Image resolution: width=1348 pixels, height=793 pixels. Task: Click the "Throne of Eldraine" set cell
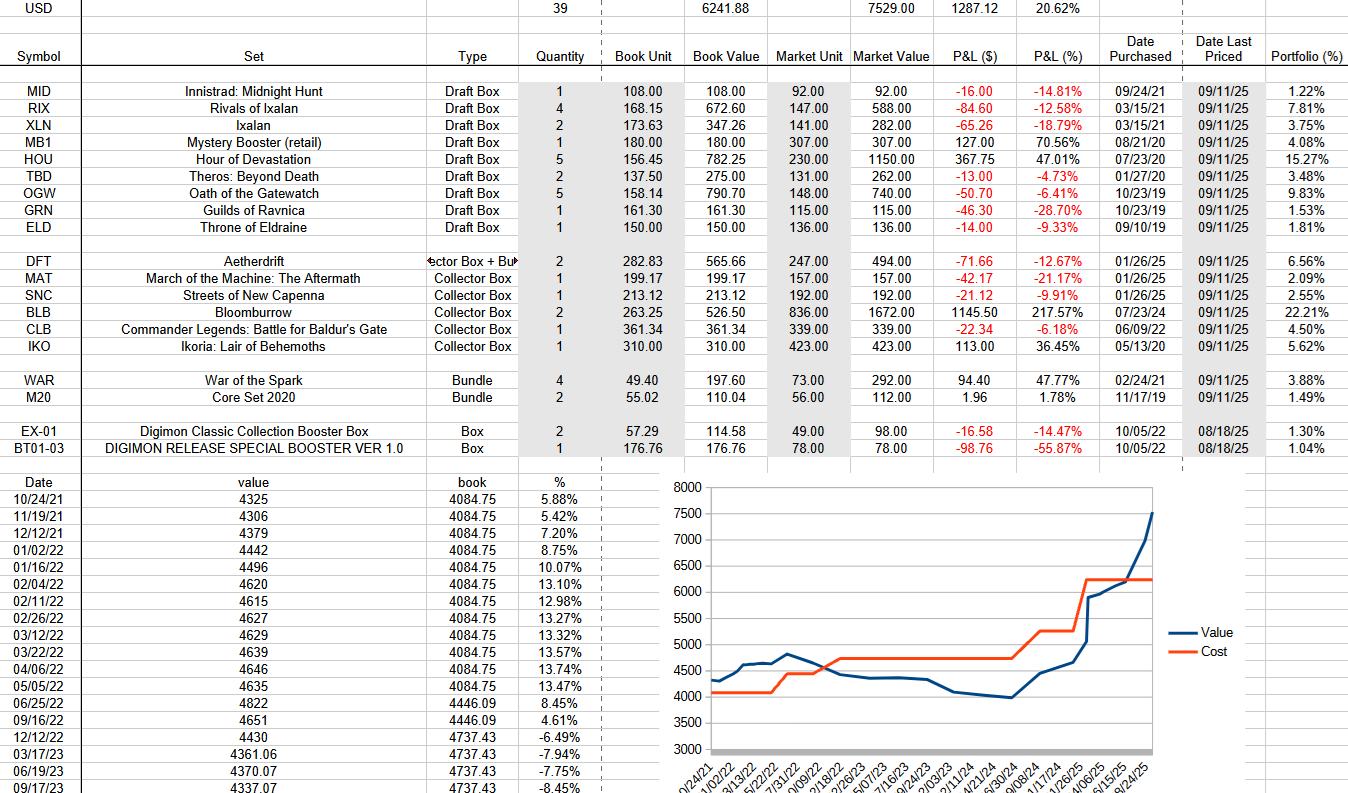[x=254, y=227]
